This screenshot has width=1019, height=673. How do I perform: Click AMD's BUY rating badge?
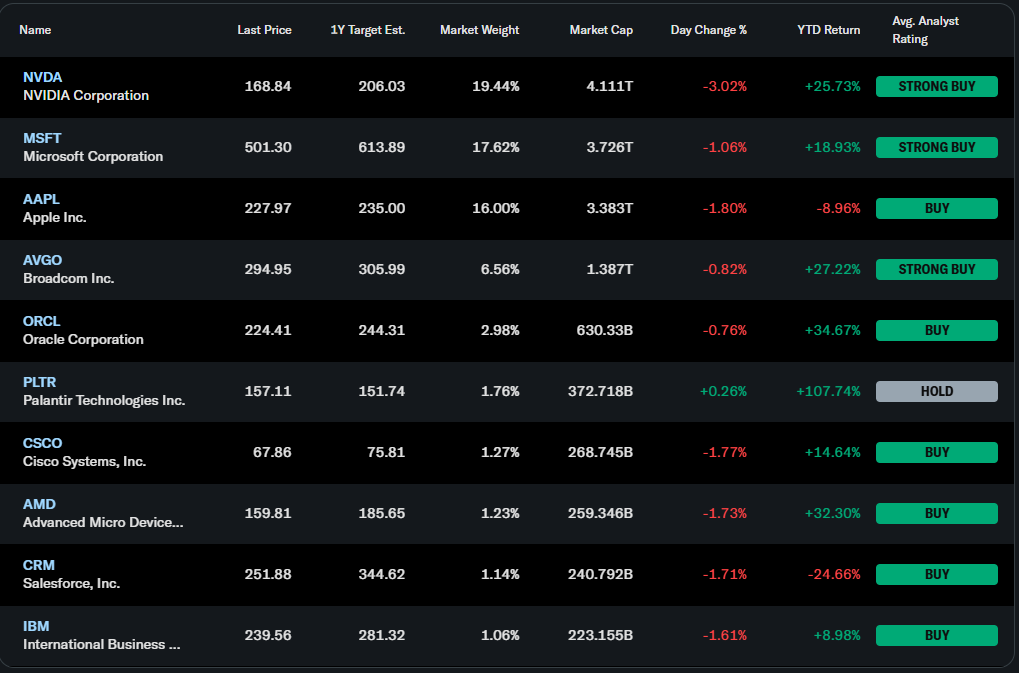coord(936,514)
